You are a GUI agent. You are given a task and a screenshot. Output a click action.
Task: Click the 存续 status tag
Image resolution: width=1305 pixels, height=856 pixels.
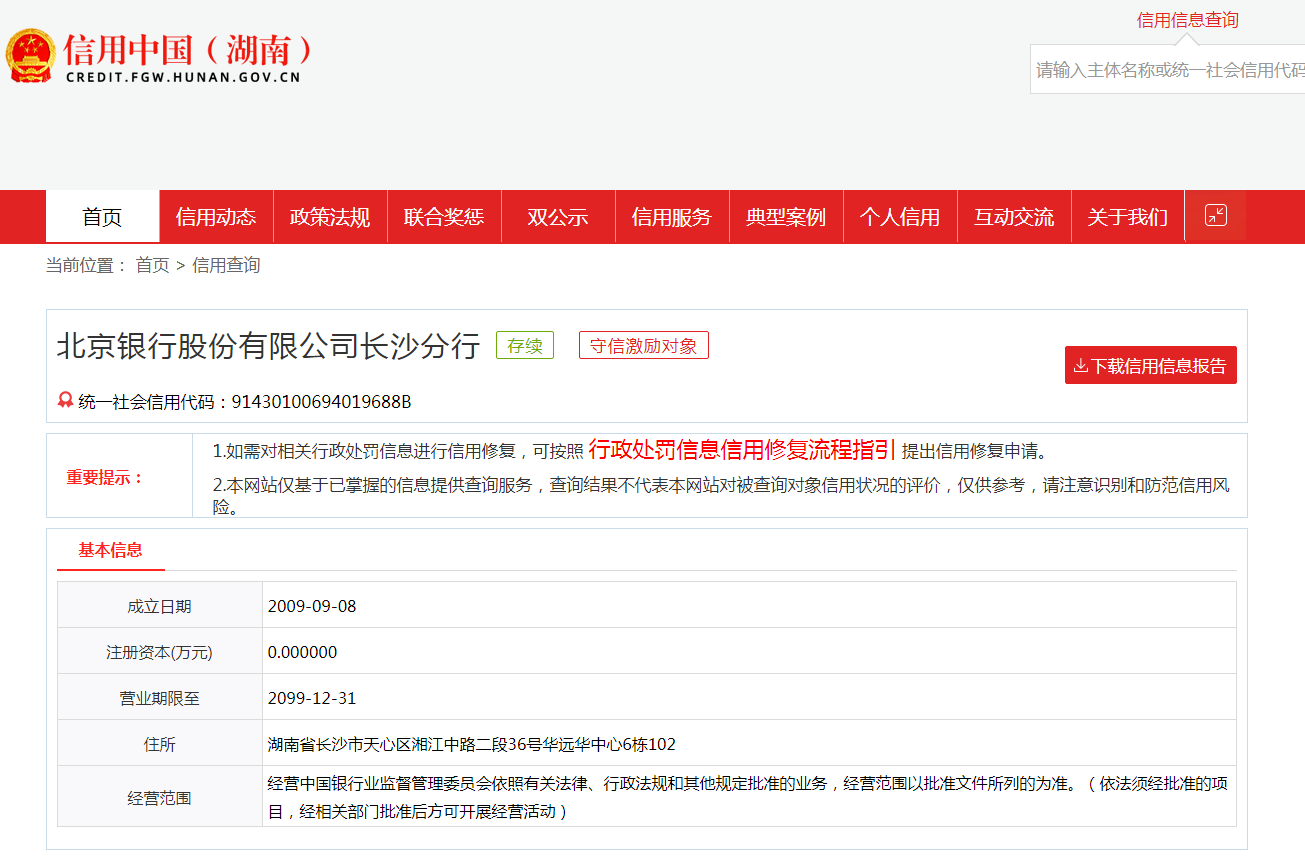click(x=525, y=346)
